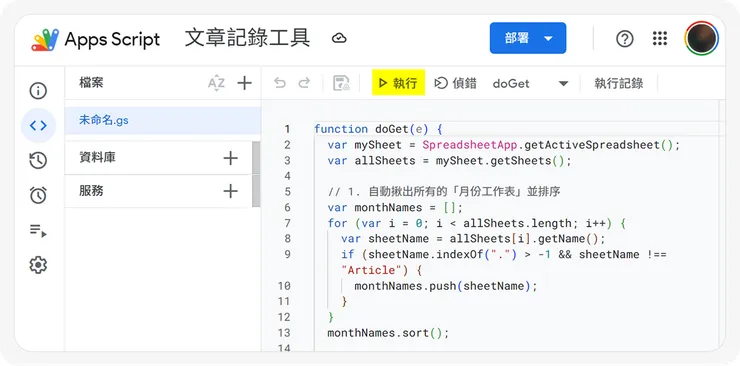Open the 部署 dropdown arrow
Screen dimensions: 740x366
click(x=548, y=38)
